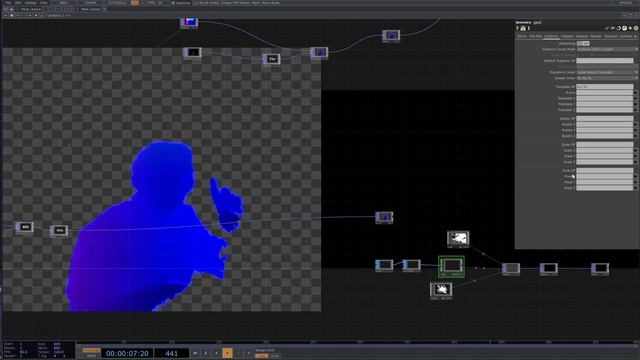The image size is (640, 360).
Task: Click the comment pencil icon in parameter header
Action: tap(607, 28)
